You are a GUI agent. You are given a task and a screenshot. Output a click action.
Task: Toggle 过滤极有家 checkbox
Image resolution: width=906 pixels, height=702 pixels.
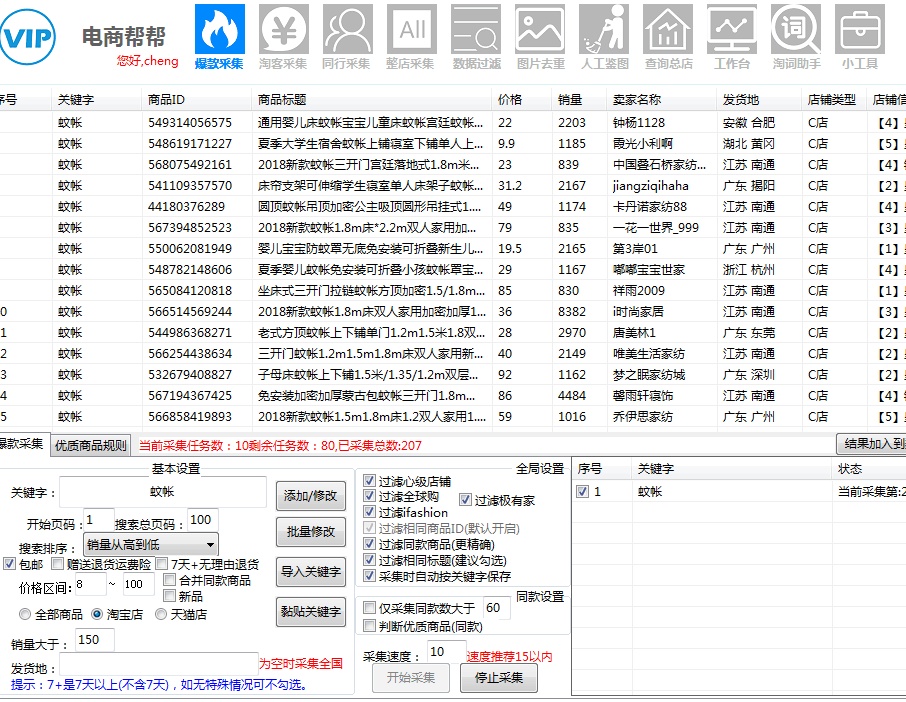tap(466, 500)
